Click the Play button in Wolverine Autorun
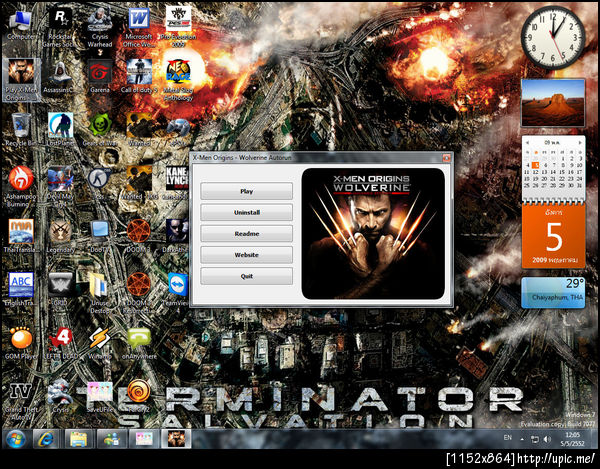Image resolution: width=600 pixels, height=469 pixels. click(246, 191)
